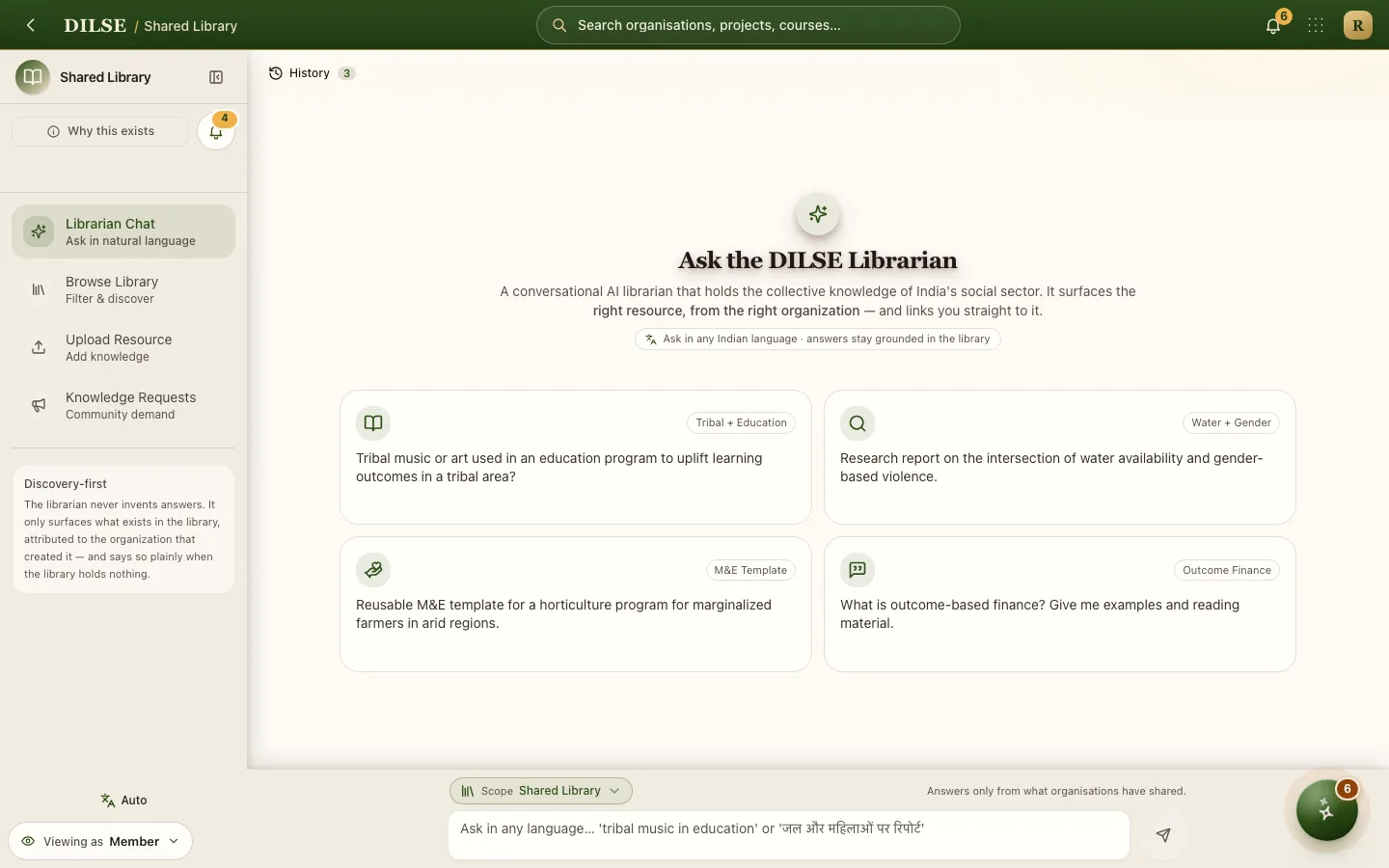
Task: Click the chat icon on Outcome Finance card
Action: point(858,570)
